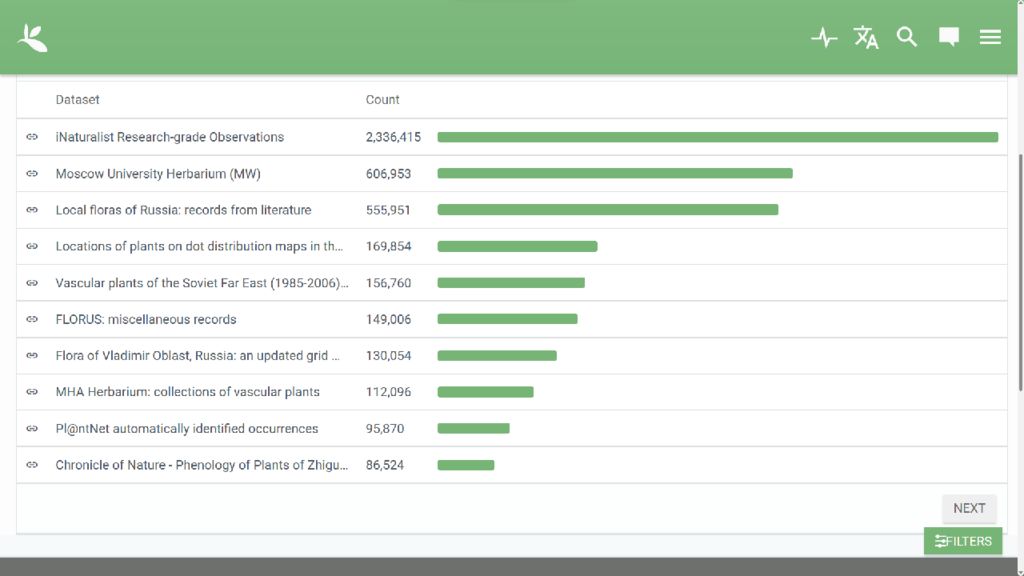Open MHA Herbarium collections of vascular plants

[x=187, y=392]
